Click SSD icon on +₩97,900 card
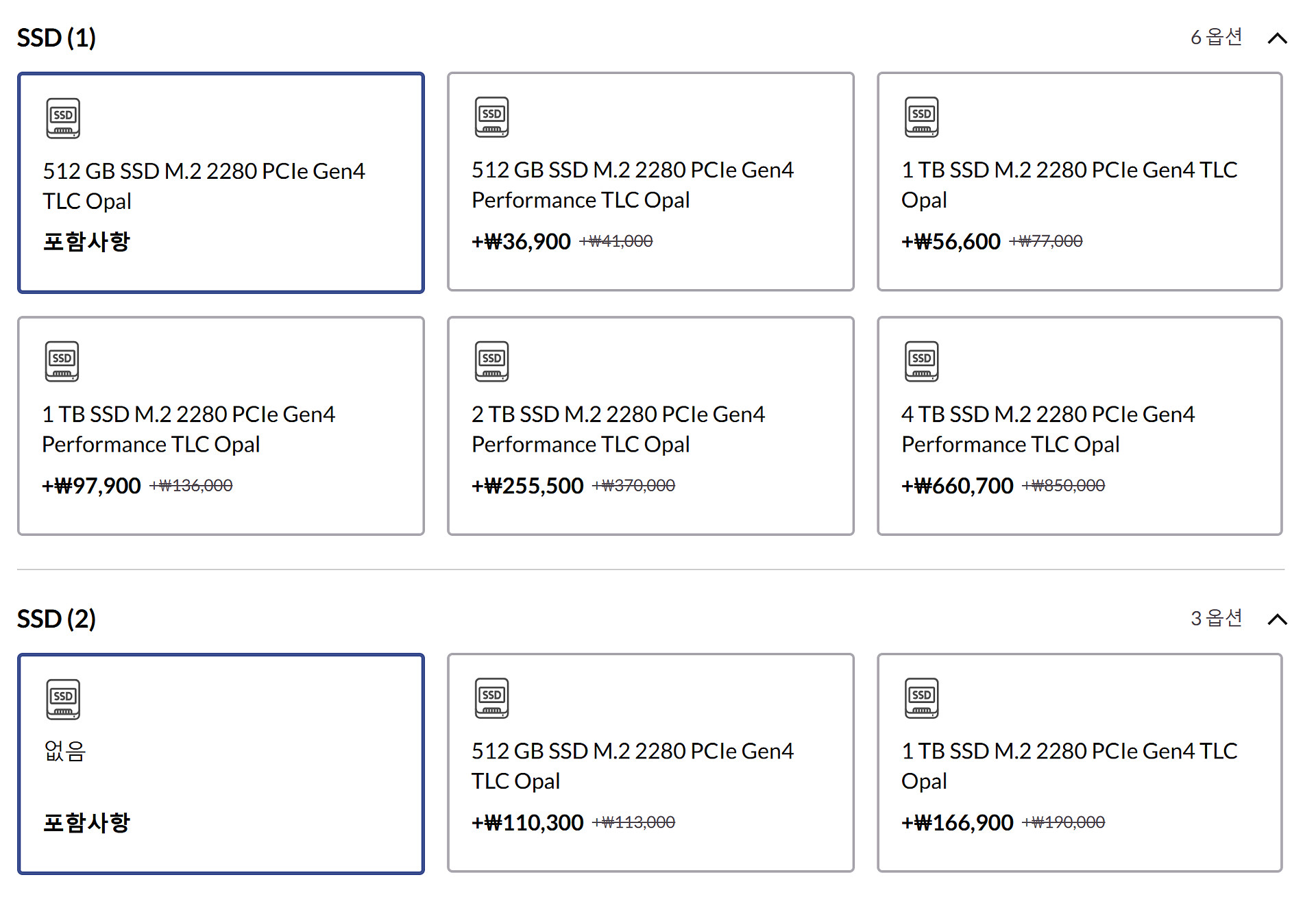 [62, 361]
